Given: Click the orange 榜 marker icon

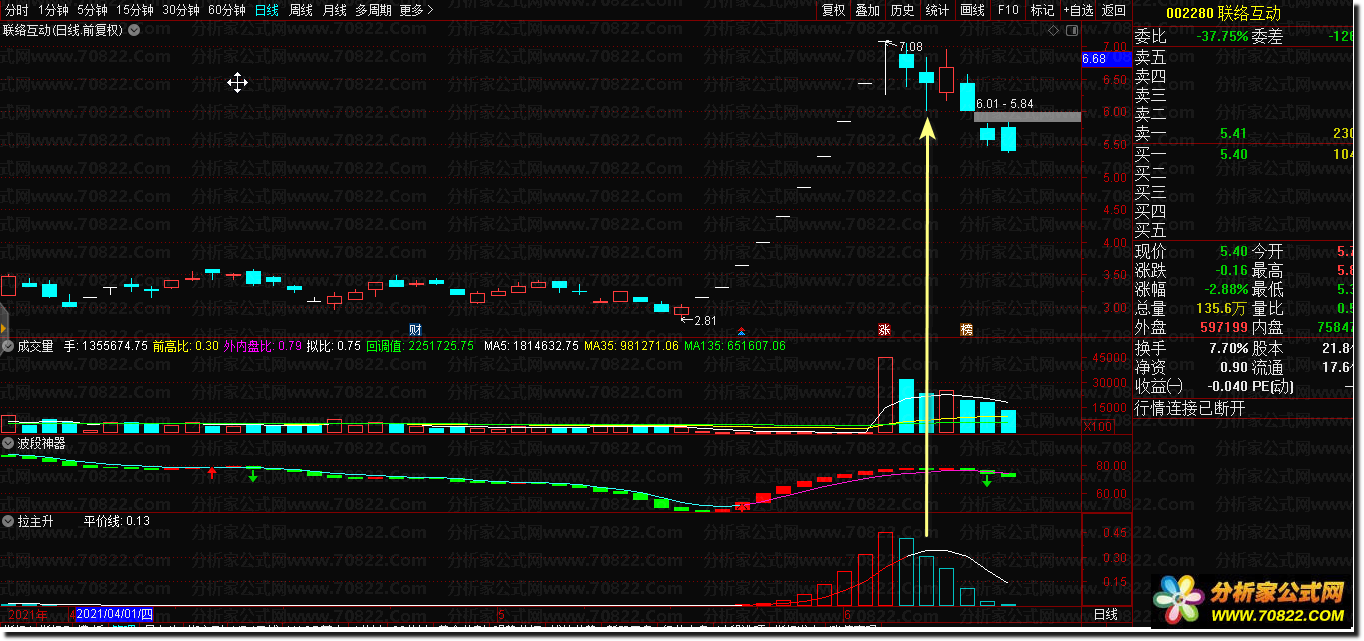Looking at the screenshot, I should (966, 329).
